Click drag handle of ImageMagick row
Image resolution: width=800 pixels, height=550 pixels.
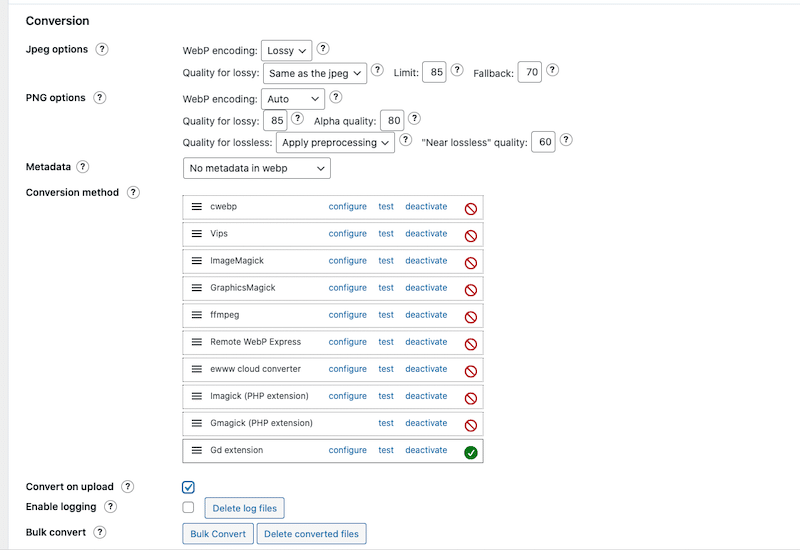(196, 261)
